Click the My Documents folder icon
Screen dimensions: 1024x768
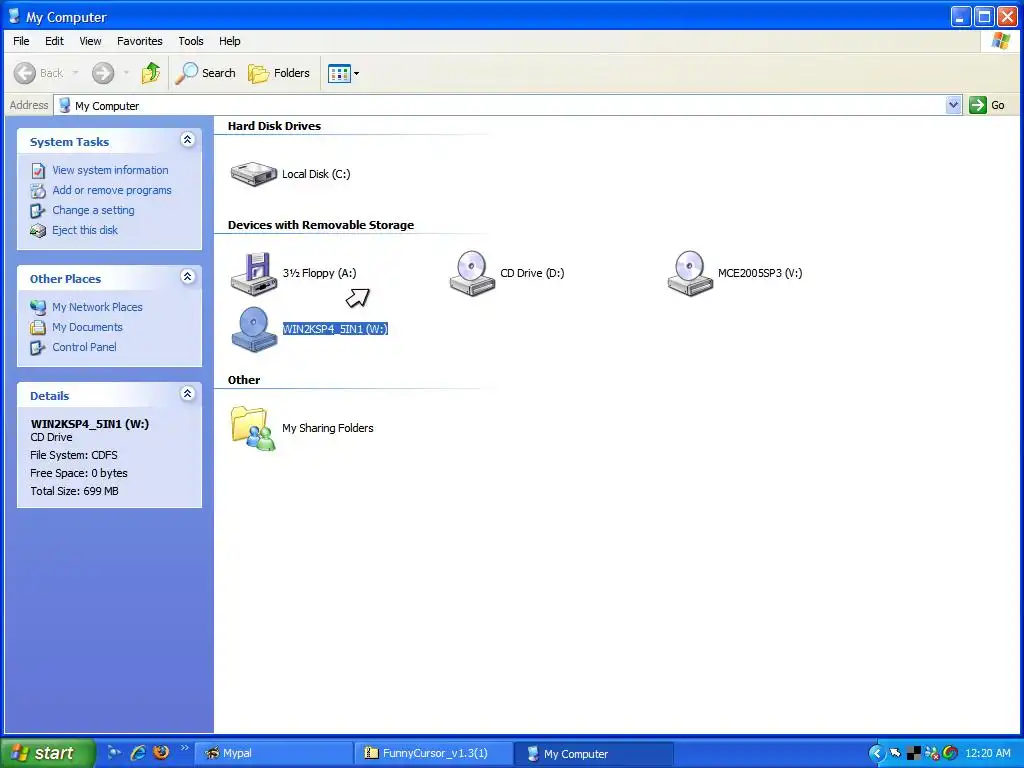pos(38,327)
